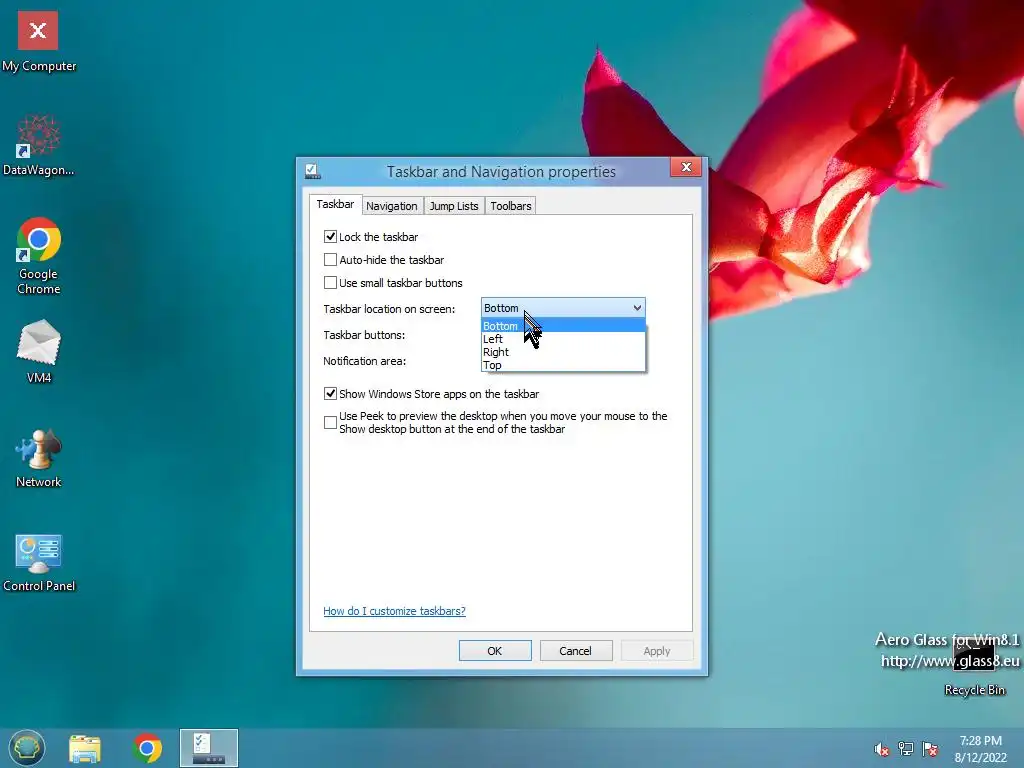1024x768 pixels.
Task: Click the network tray icon
Action: coord(906,749)
